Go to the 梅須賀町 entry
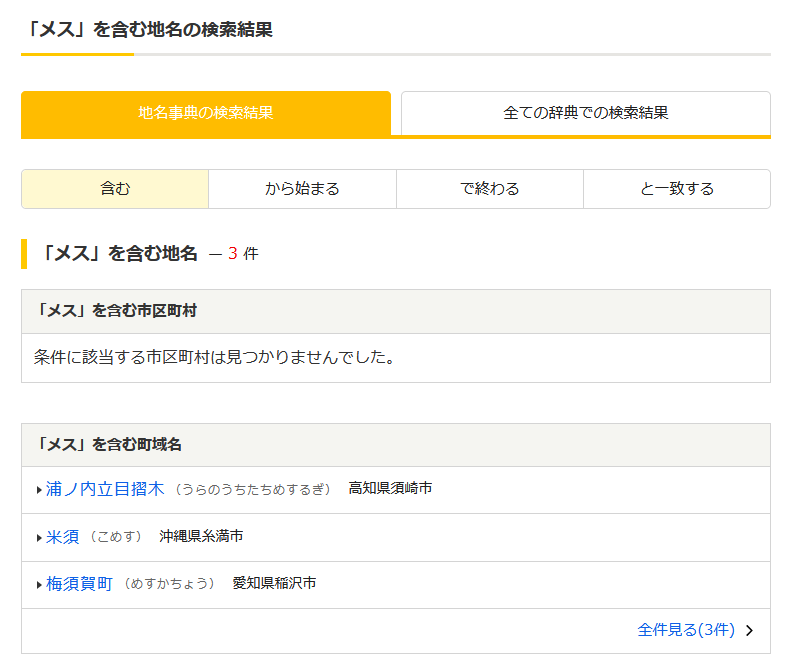Image resolution: width=792 pixels, height=672 pixels. (80, 584)
